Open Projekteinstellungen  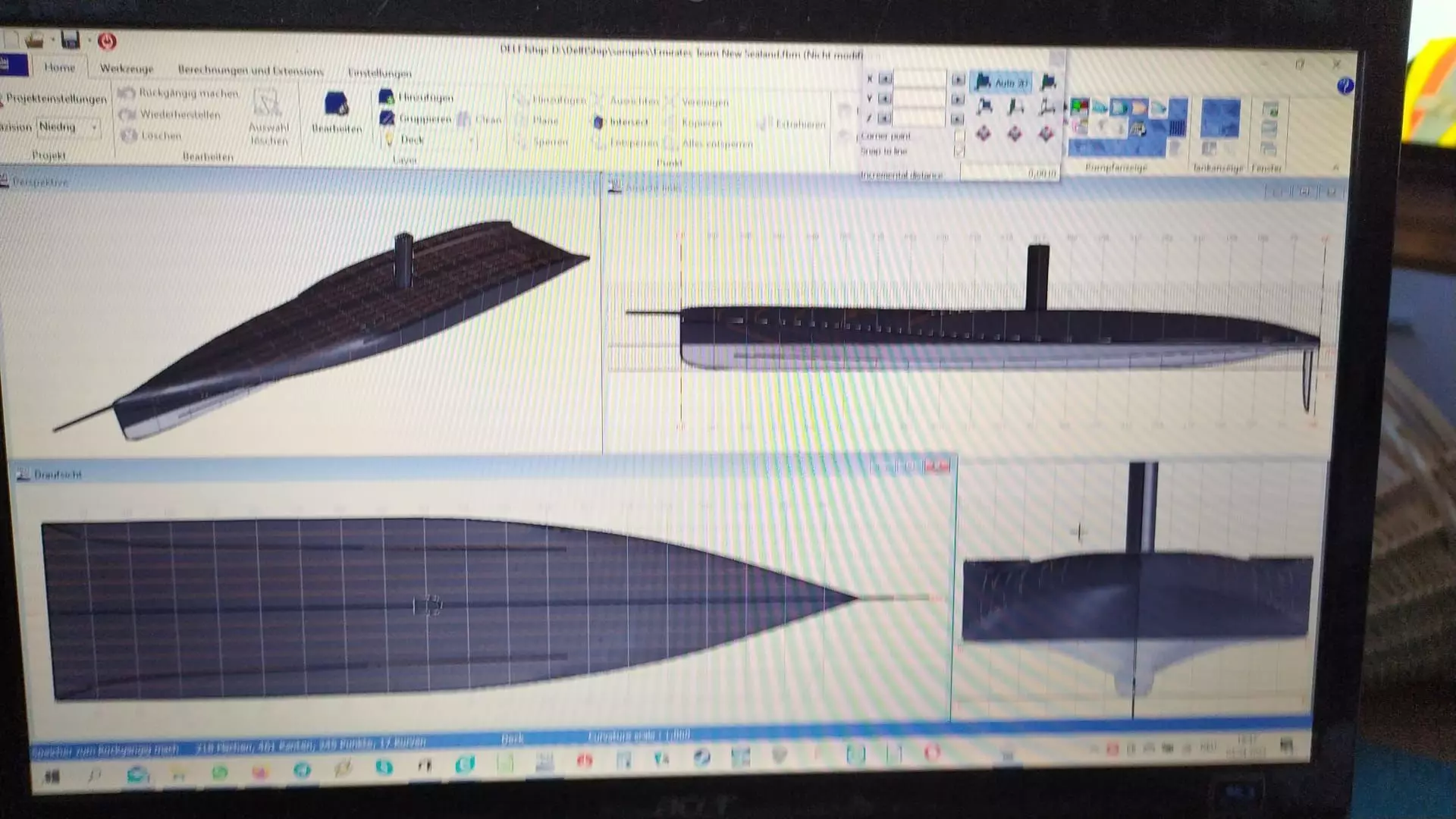pyautogui.click(x=53, y=99)
